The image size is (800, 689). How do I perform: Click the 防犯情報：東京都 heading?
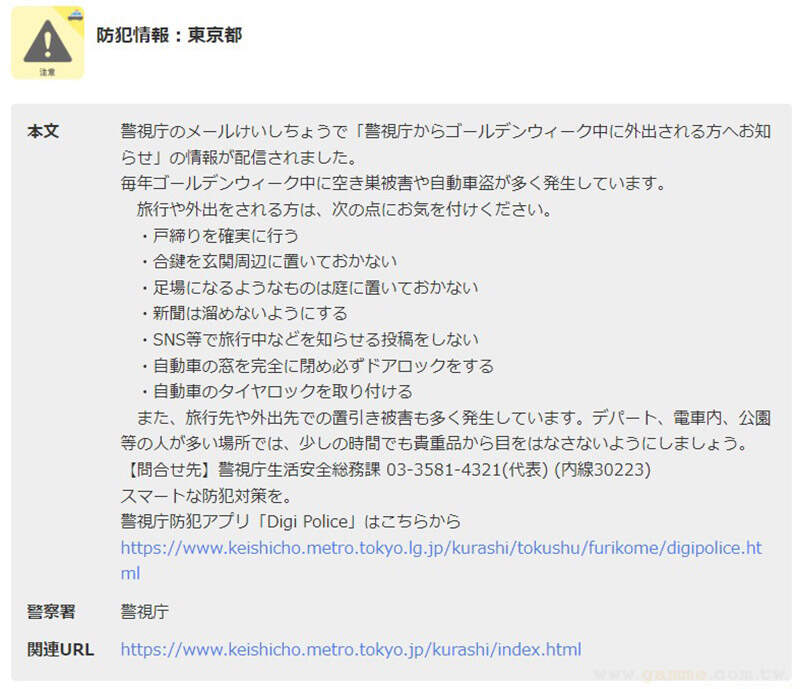[x=169, y=35]
